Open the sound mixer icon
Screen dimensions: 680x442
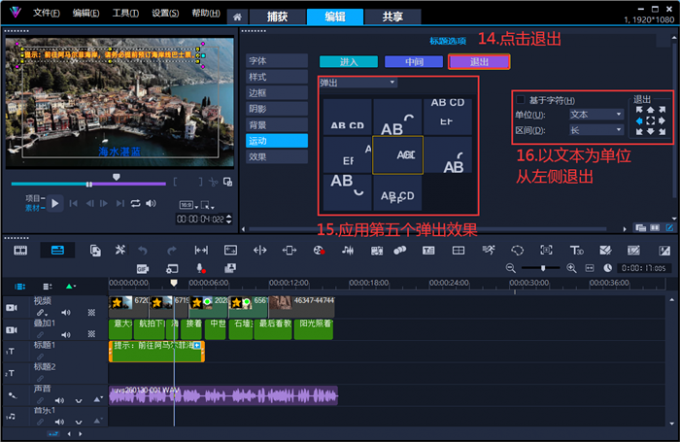pyautogui.click(x=348, y=250)
